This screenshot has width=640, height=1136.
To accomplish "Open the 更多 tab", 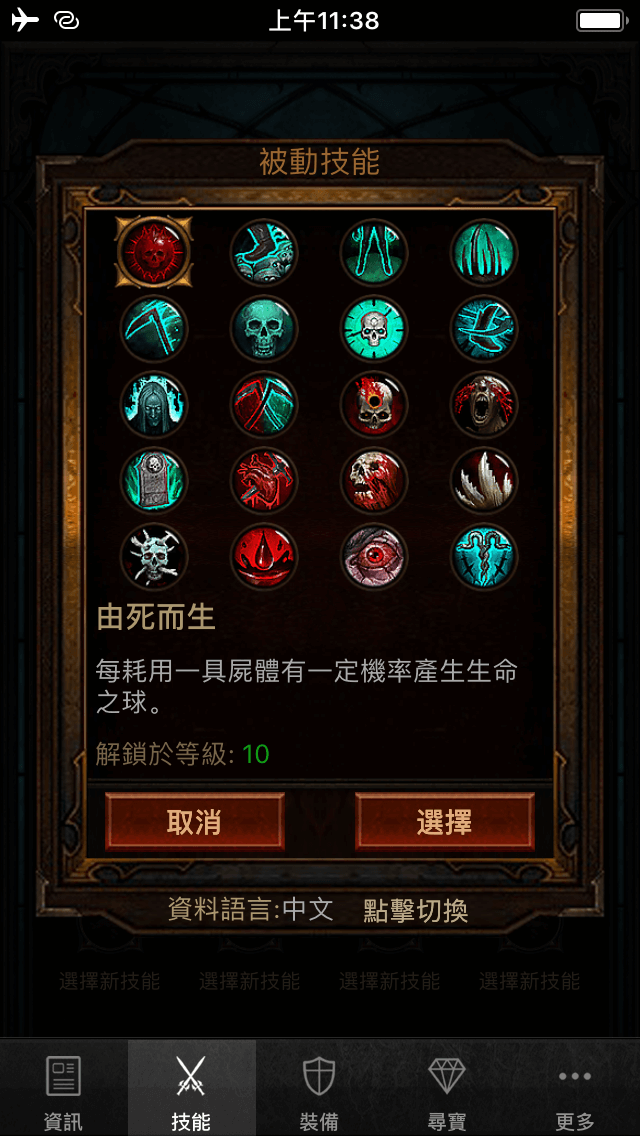I will [x=575, y=1088].
